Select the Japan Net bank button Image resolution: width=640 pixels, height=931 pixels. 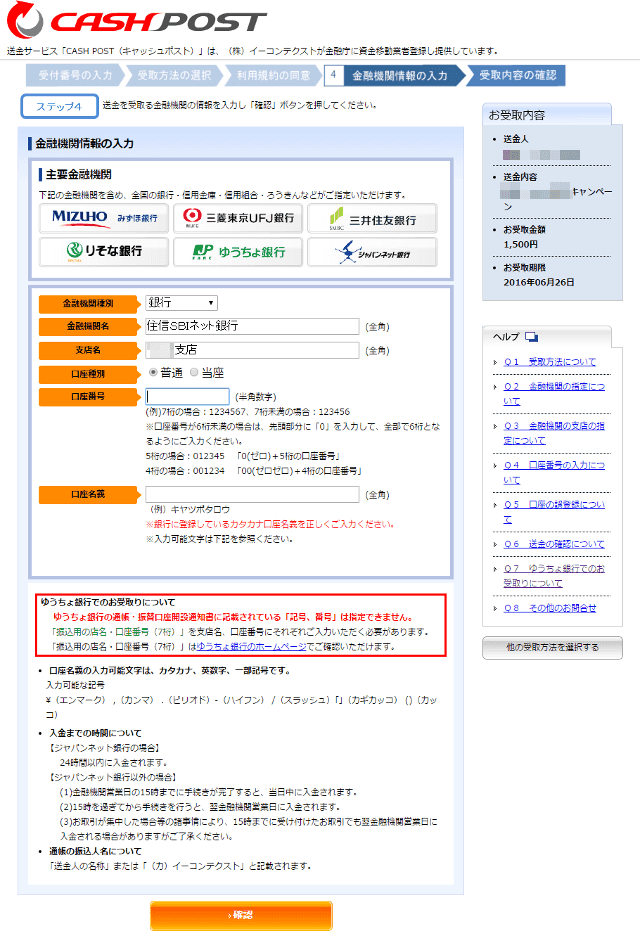coord(372,252)
